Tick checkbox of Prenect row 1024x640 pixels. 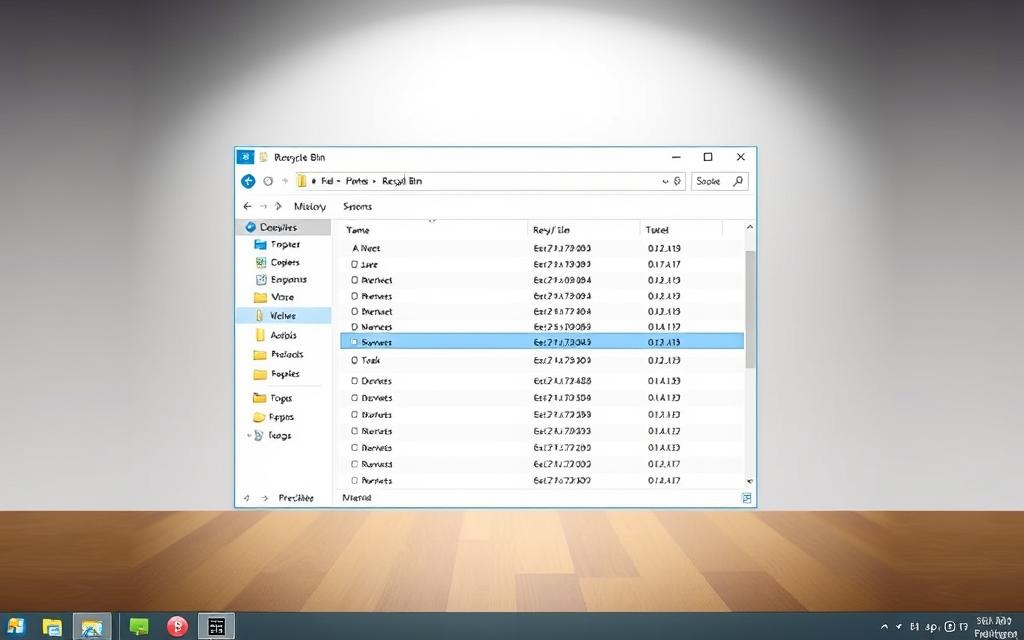[355, 280]
